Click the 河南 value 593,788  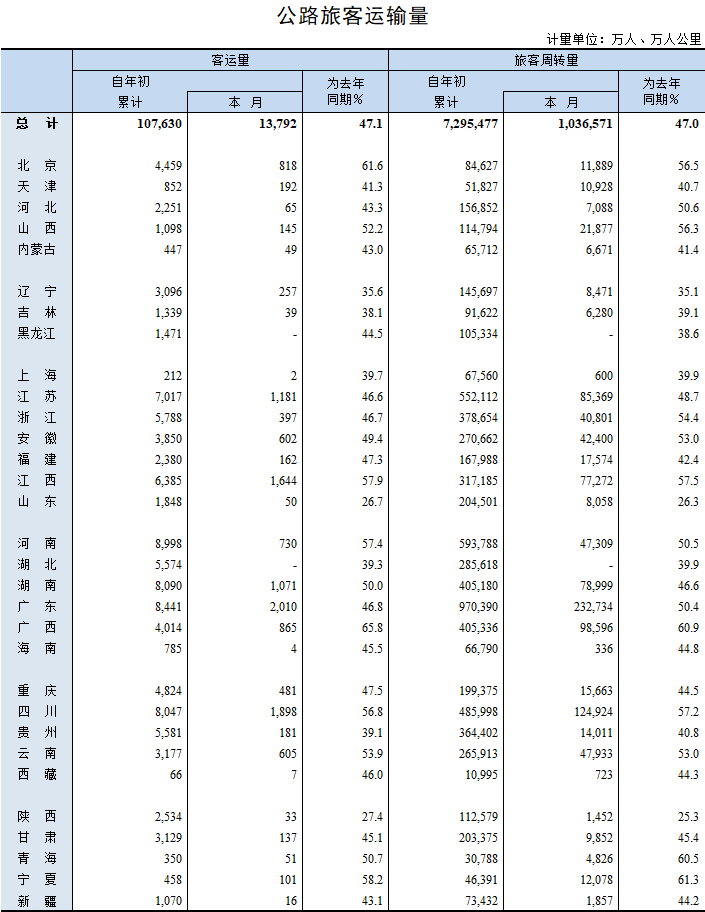point(478,543)
